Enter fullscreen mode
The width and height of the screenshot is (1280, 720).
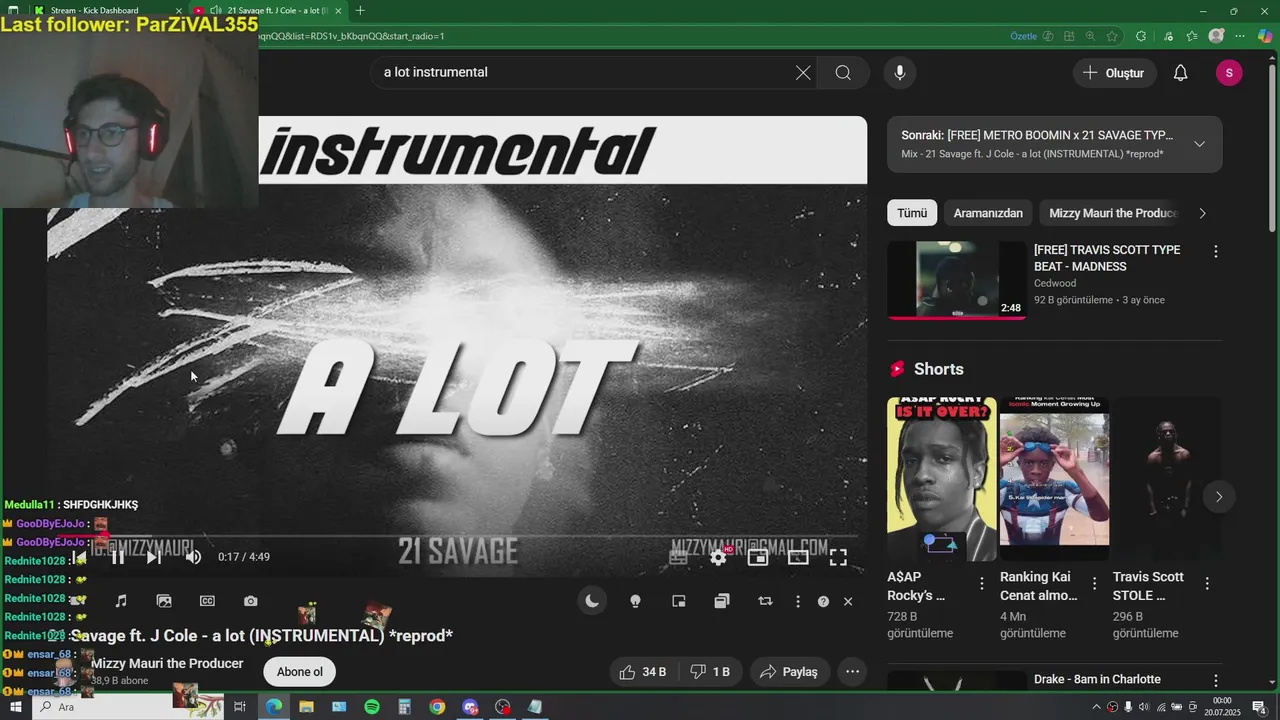tap(838, 557)
